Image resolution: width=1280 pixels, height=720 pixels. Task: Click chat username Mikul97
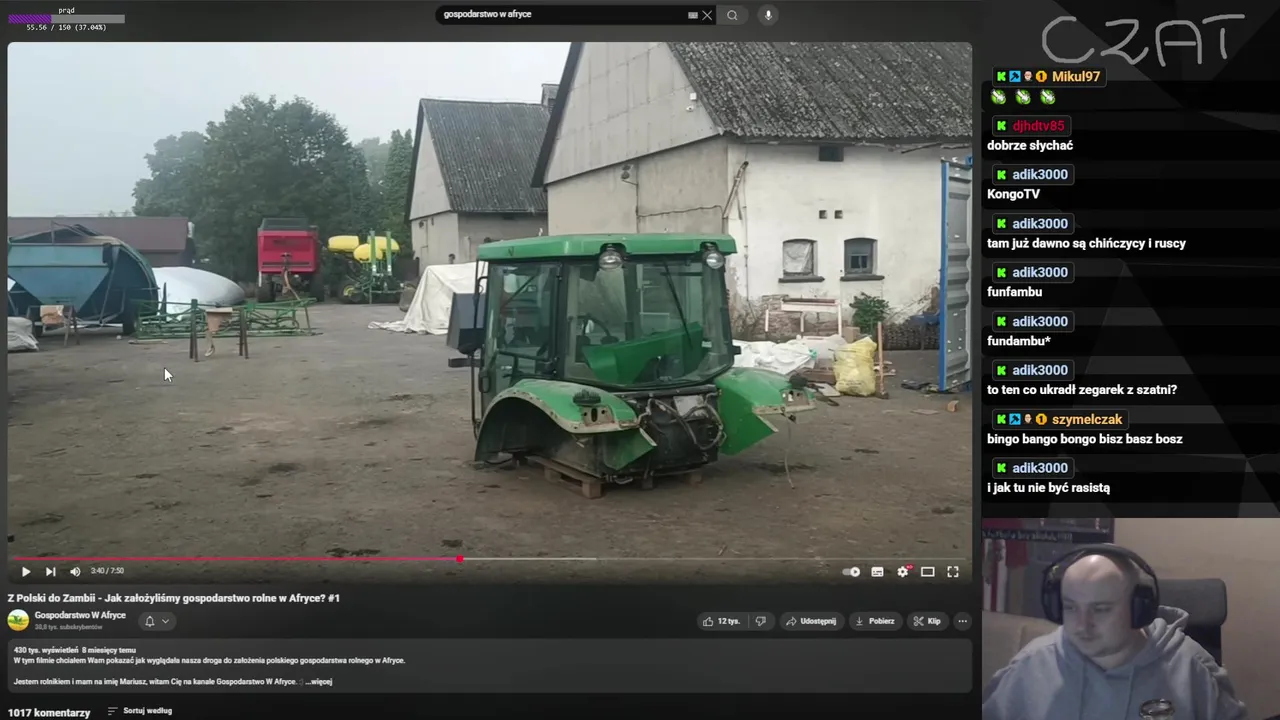1076,77
